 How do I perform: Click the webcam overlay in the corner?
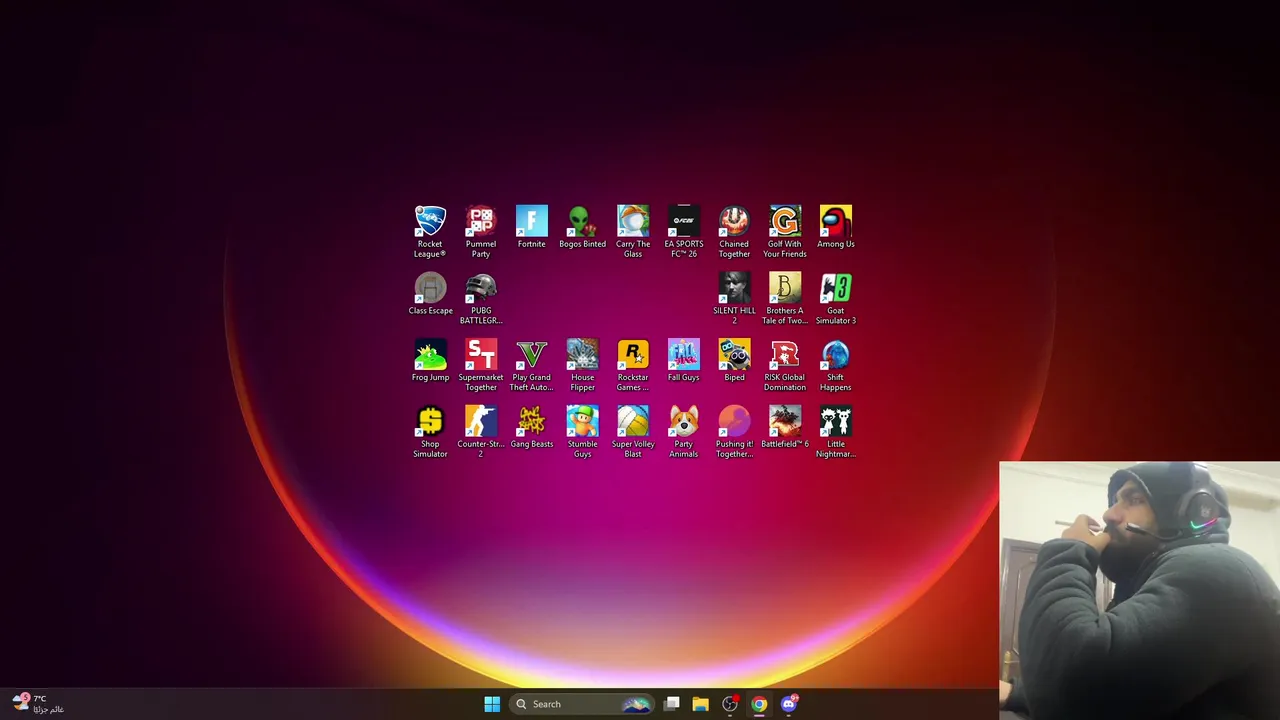coord(1139,590)
